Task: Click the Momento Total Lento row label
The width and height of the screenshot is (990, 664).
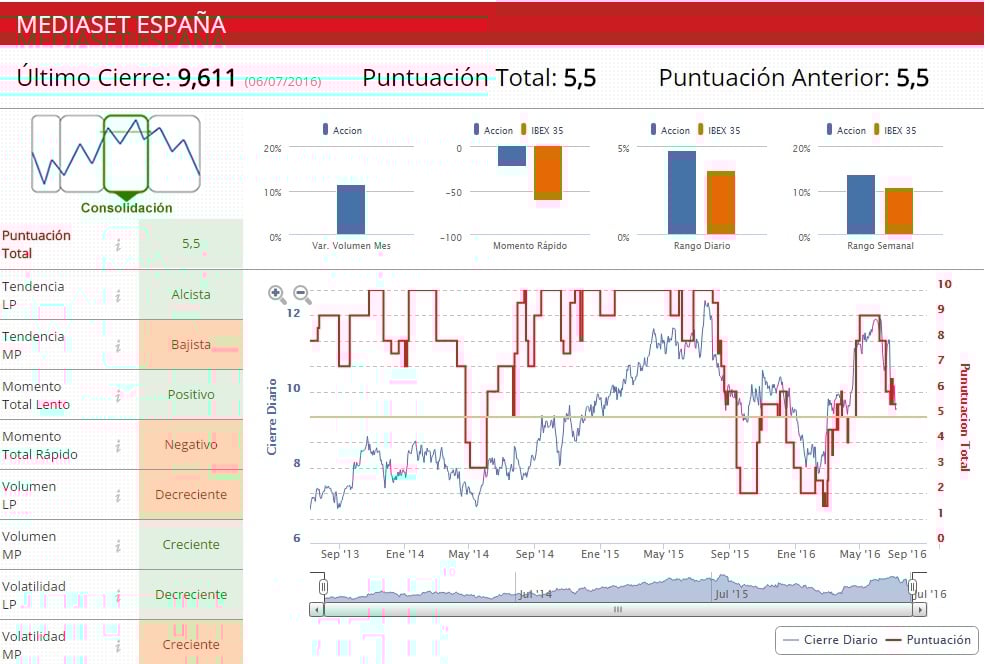Action: click(x=36, y=396)
